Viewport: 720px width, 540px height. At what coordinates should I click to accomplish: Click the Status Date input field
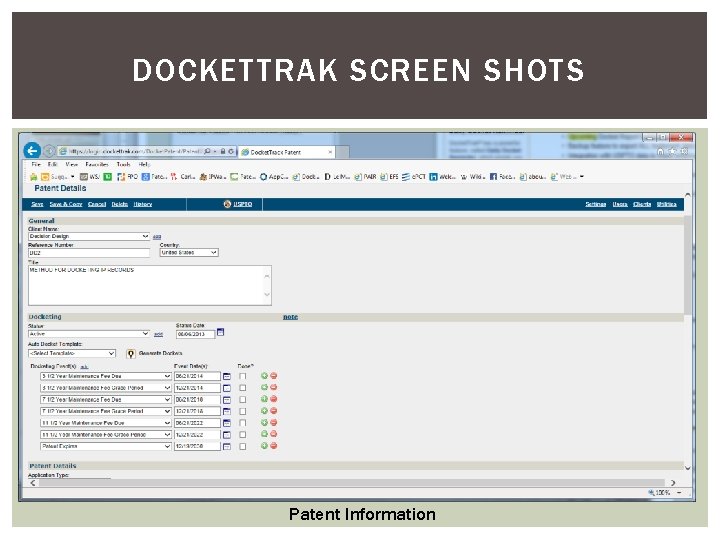195,334
